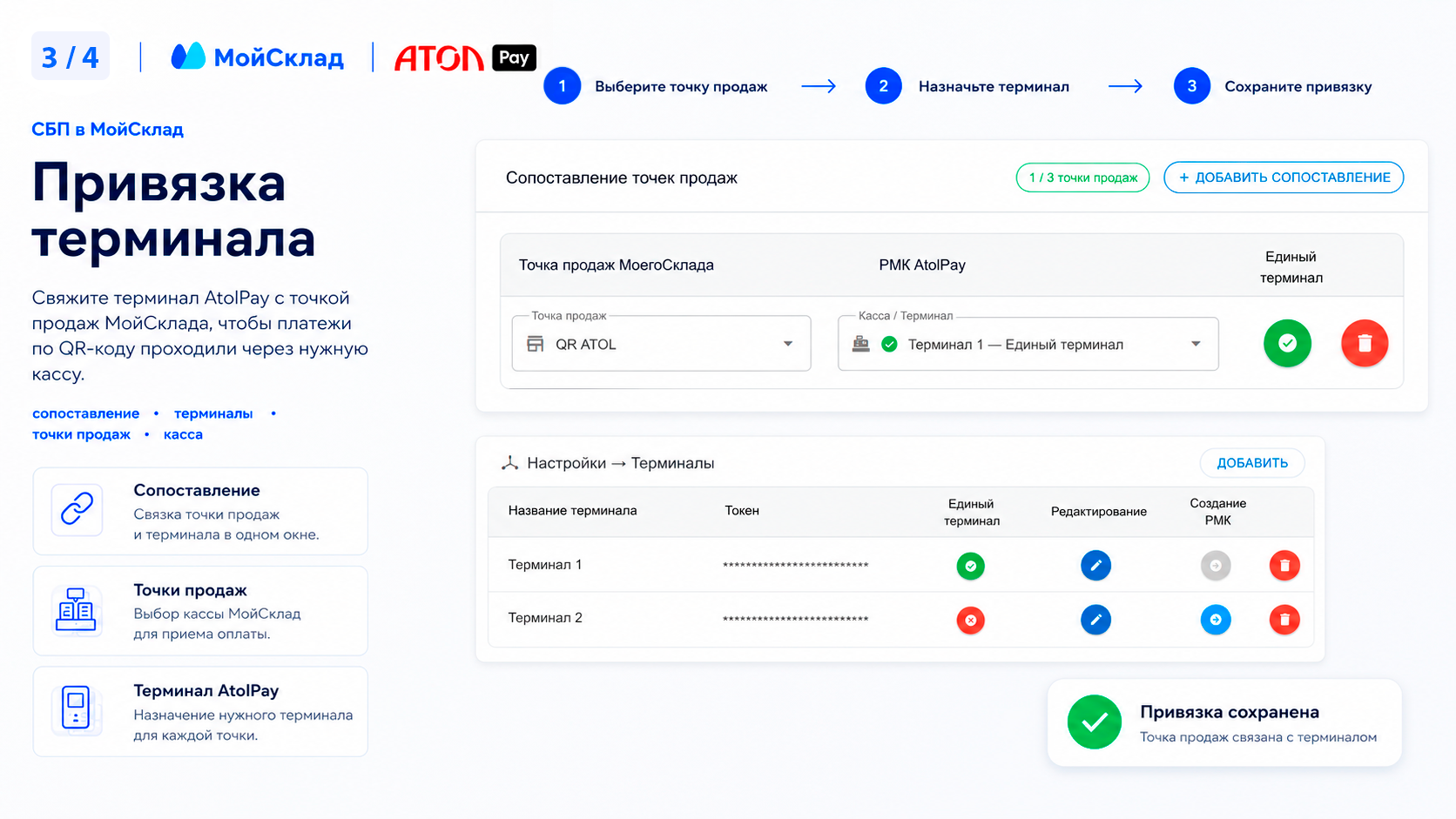Click the edit pencil for Терминал 1
Screen dimensions: 1456x819
click(x=1095, y=566)
